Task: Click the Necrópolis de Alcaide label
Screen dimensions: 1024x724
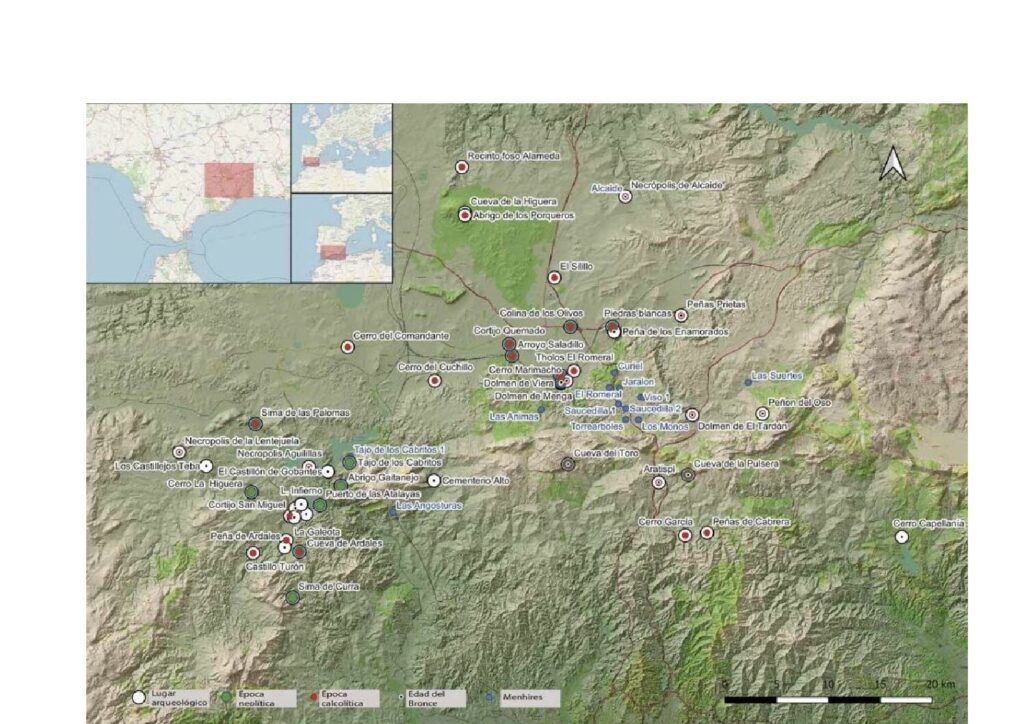Action: click(x=679, y=186)
